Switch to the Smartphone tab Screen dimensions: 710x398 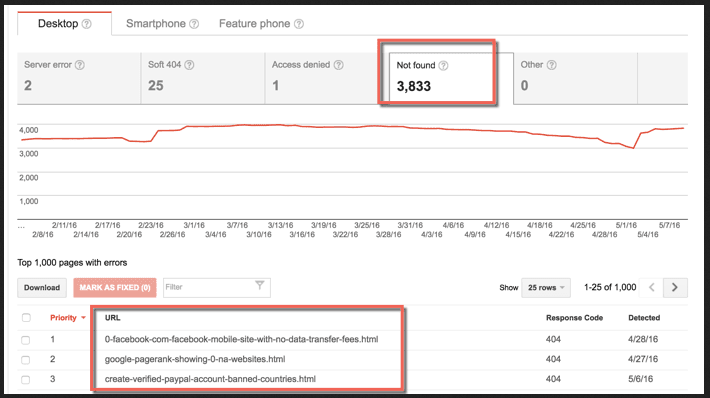[x=156, y=24]
